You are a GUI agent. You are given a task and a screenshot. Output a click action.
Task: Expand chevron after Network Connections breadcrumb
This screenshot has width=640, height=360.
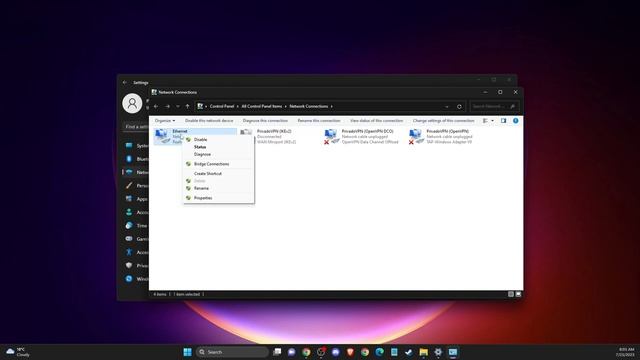click(x=332, y=107)
